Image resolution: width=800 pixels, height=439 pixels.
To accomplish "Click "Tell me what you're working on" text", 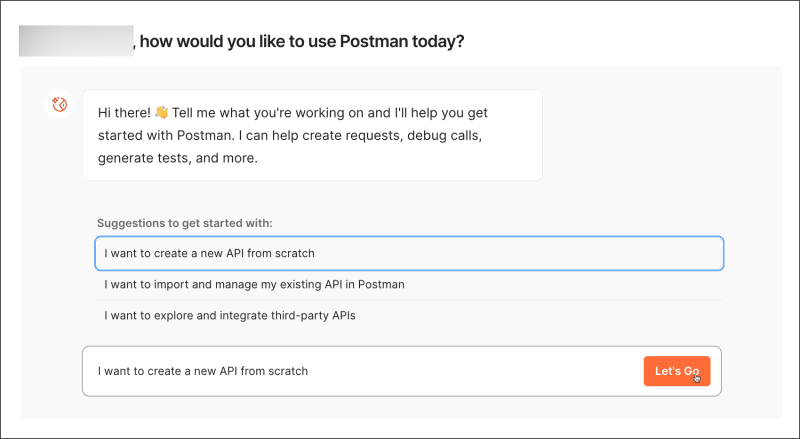I will 264,112.
